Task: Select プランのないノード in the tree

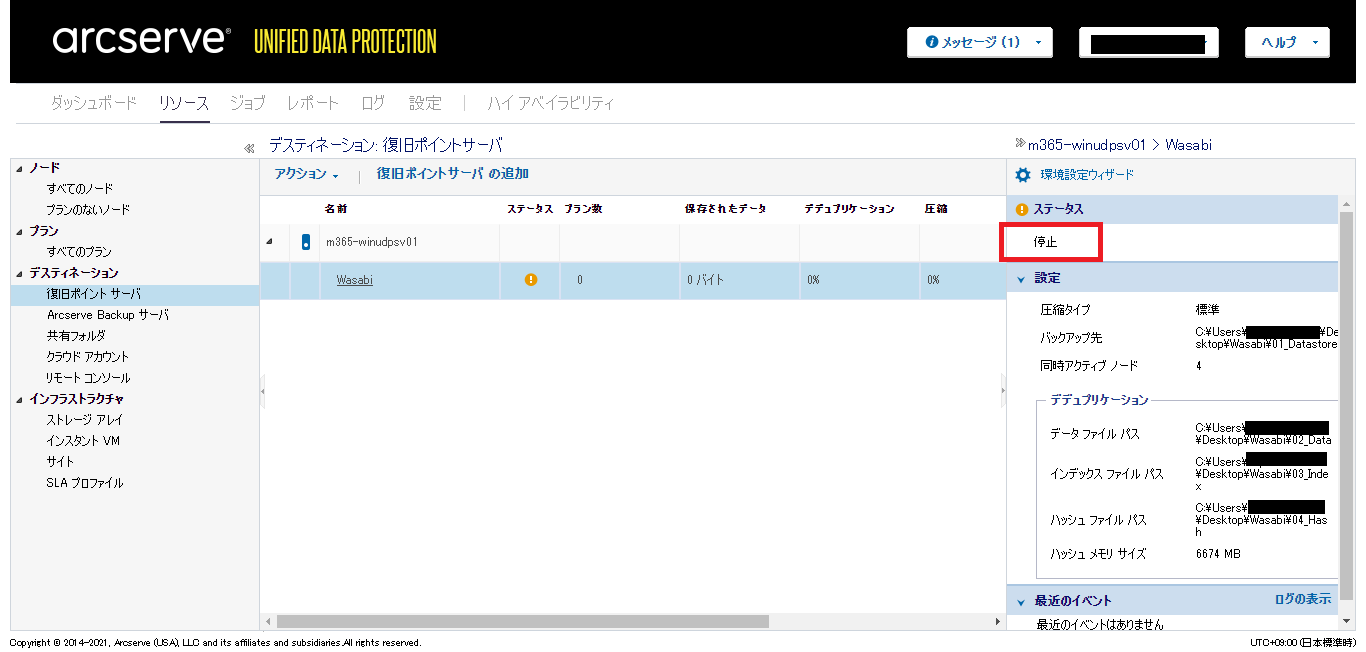Action: 88,210
